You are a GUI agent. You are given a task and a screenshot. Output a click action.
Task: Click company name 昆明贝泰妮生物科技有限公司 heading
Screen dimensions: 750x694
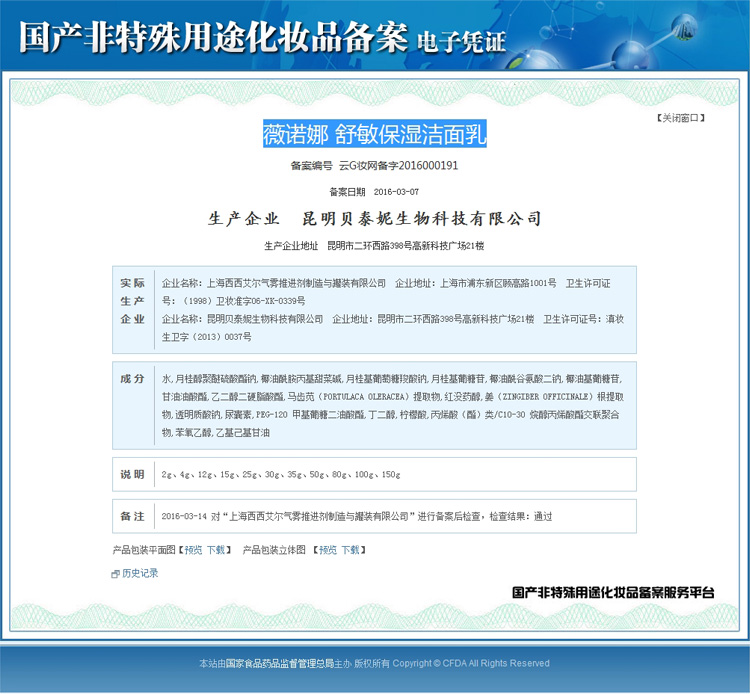pyautogui.click(x=421, y=219)
